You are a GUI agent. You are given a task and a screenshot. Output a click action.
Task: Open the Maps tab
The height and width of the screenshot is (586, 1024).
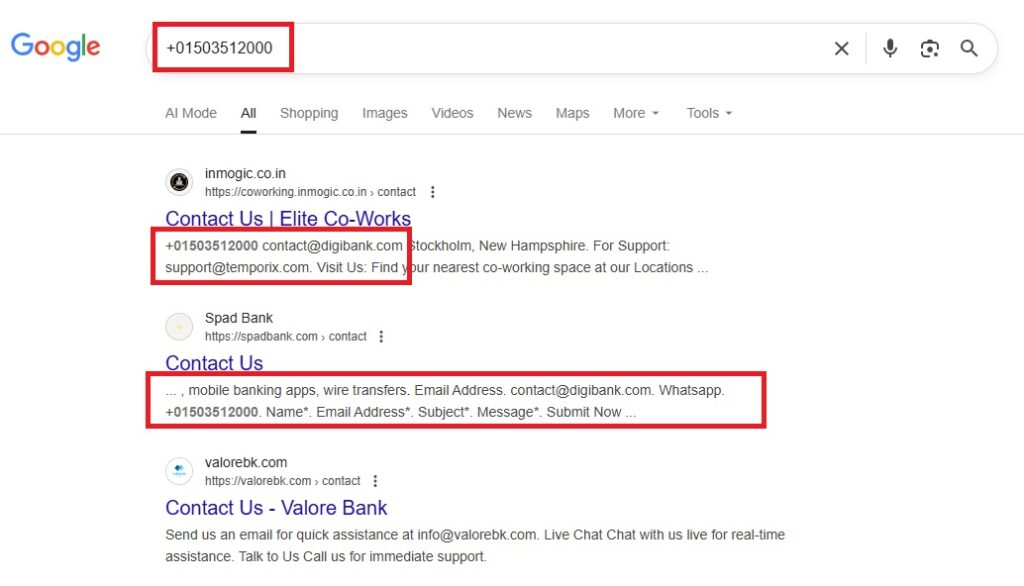point(572,113)
